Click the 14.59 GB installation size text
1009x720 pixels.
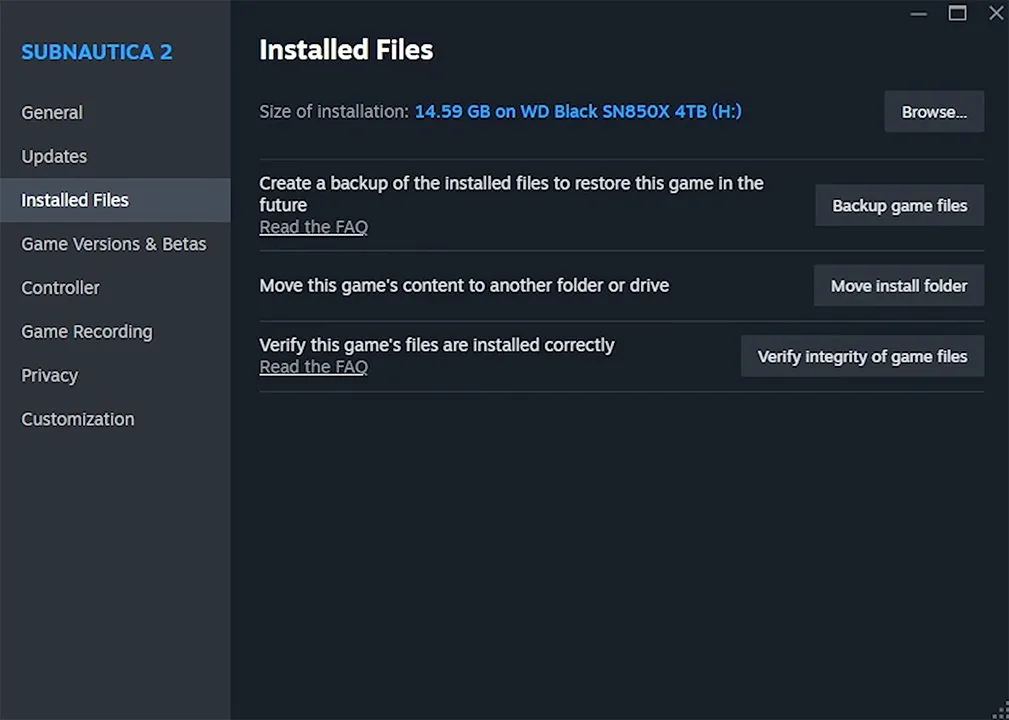(578, 111)
